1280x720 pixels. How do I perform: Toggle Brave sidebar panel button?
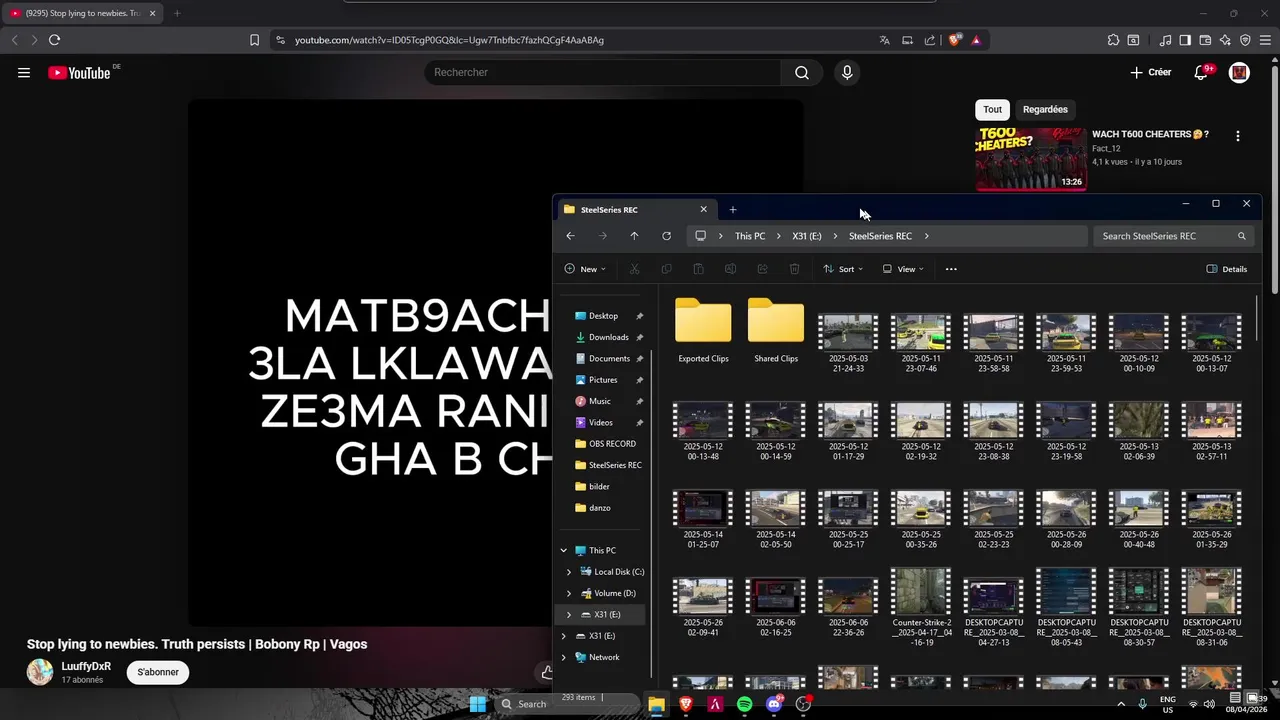pos(1185,40)
